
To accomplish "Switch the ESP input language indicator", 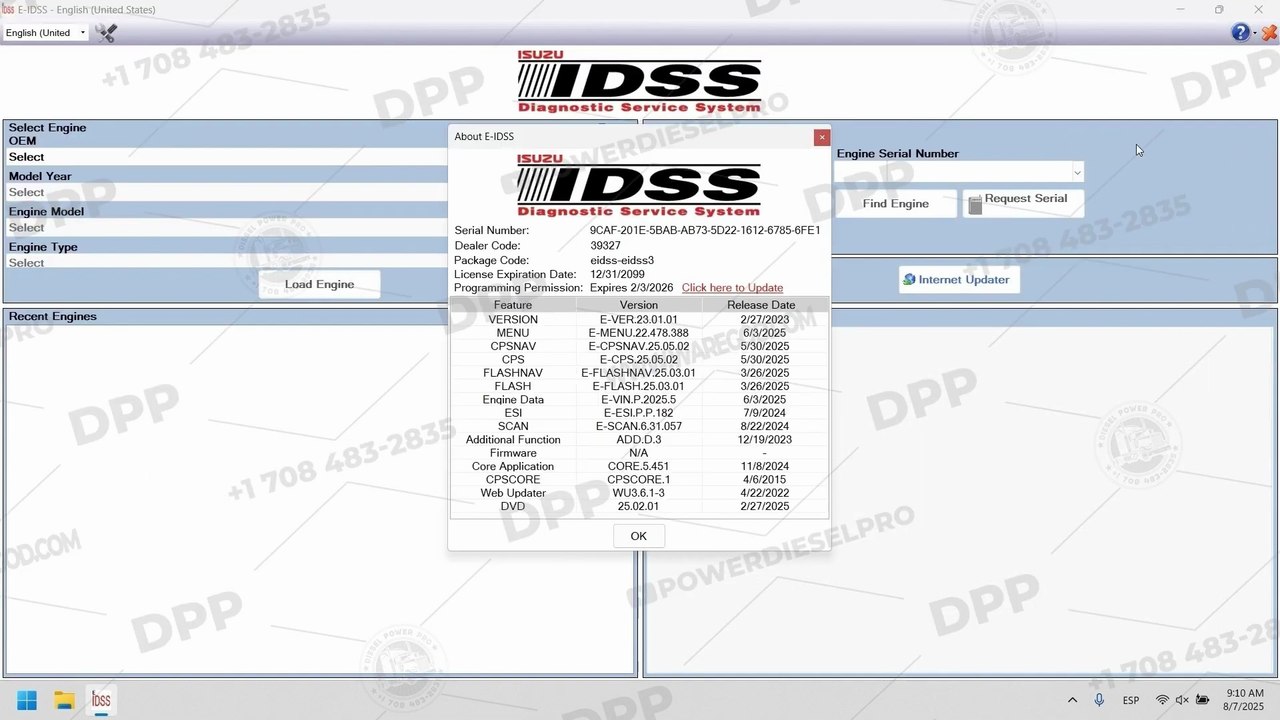I will [1131, 700].
